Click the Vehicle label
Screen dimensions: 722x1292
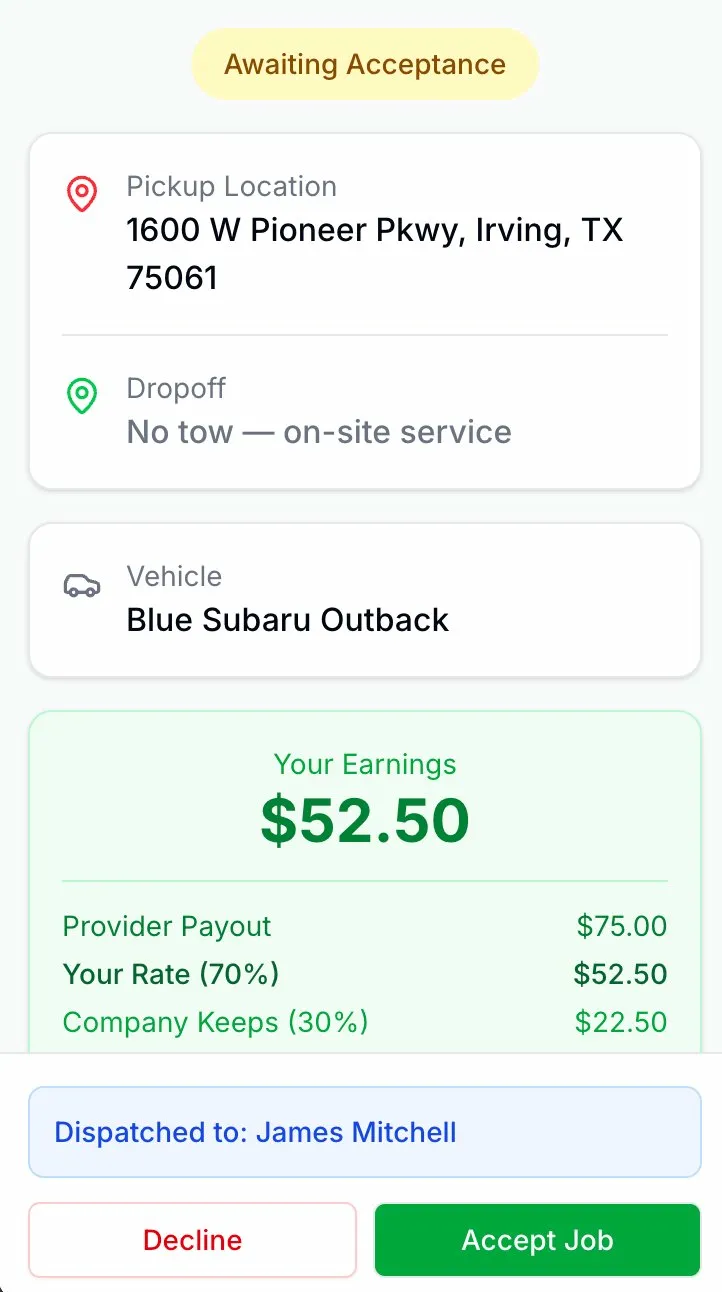click(174, 576)
